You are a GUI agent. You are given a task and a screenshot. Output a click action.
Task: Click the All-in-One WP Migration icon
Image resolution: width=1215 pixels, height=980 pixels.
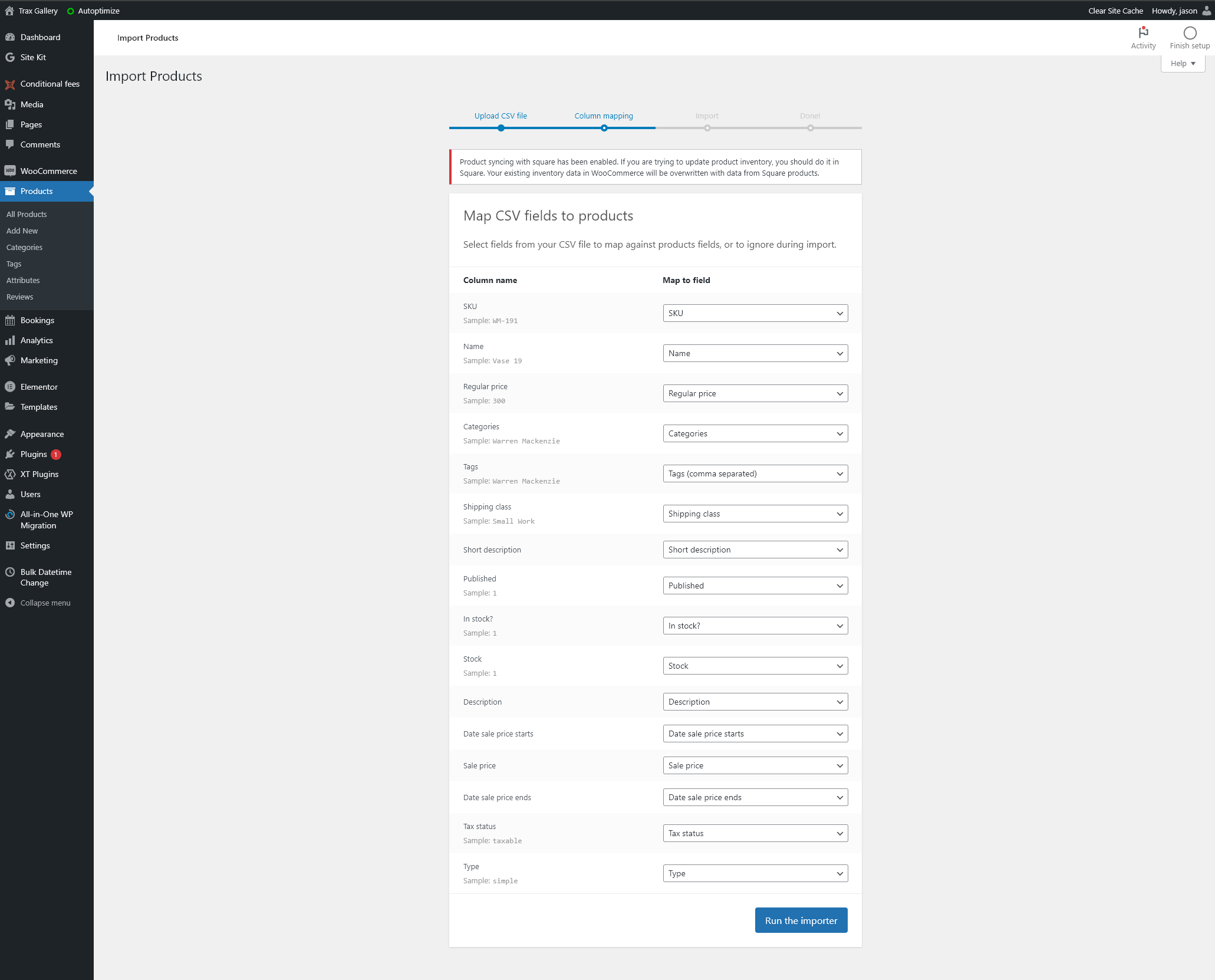(10, 514)
